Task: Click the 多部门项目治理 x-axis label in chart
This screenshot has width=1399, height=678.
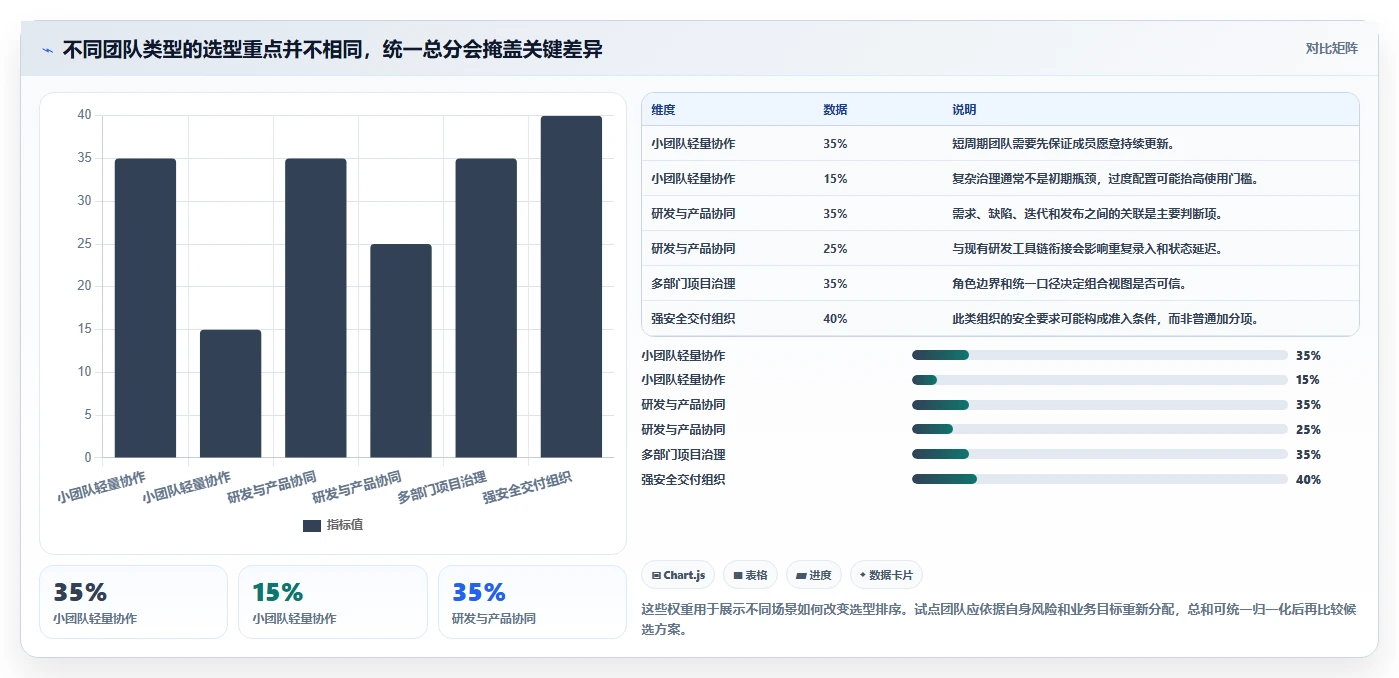Action: tap(442, 488)
